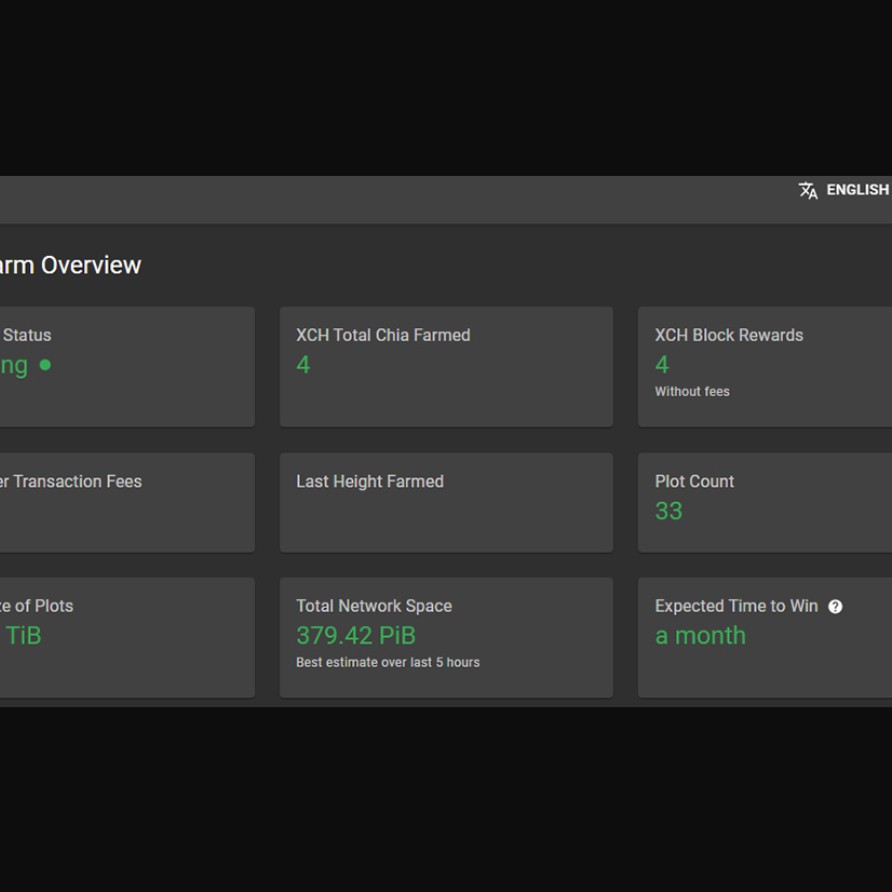Click the green farming status dot
This screenshot has width=892, height=892.
tap(45, 365)
